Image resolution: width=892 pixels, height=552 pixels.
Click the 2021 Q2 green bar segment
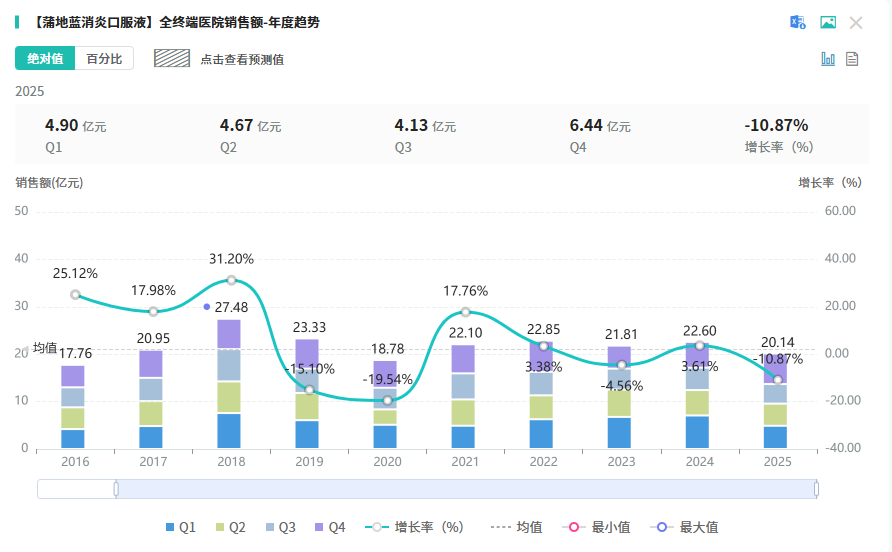463,412
